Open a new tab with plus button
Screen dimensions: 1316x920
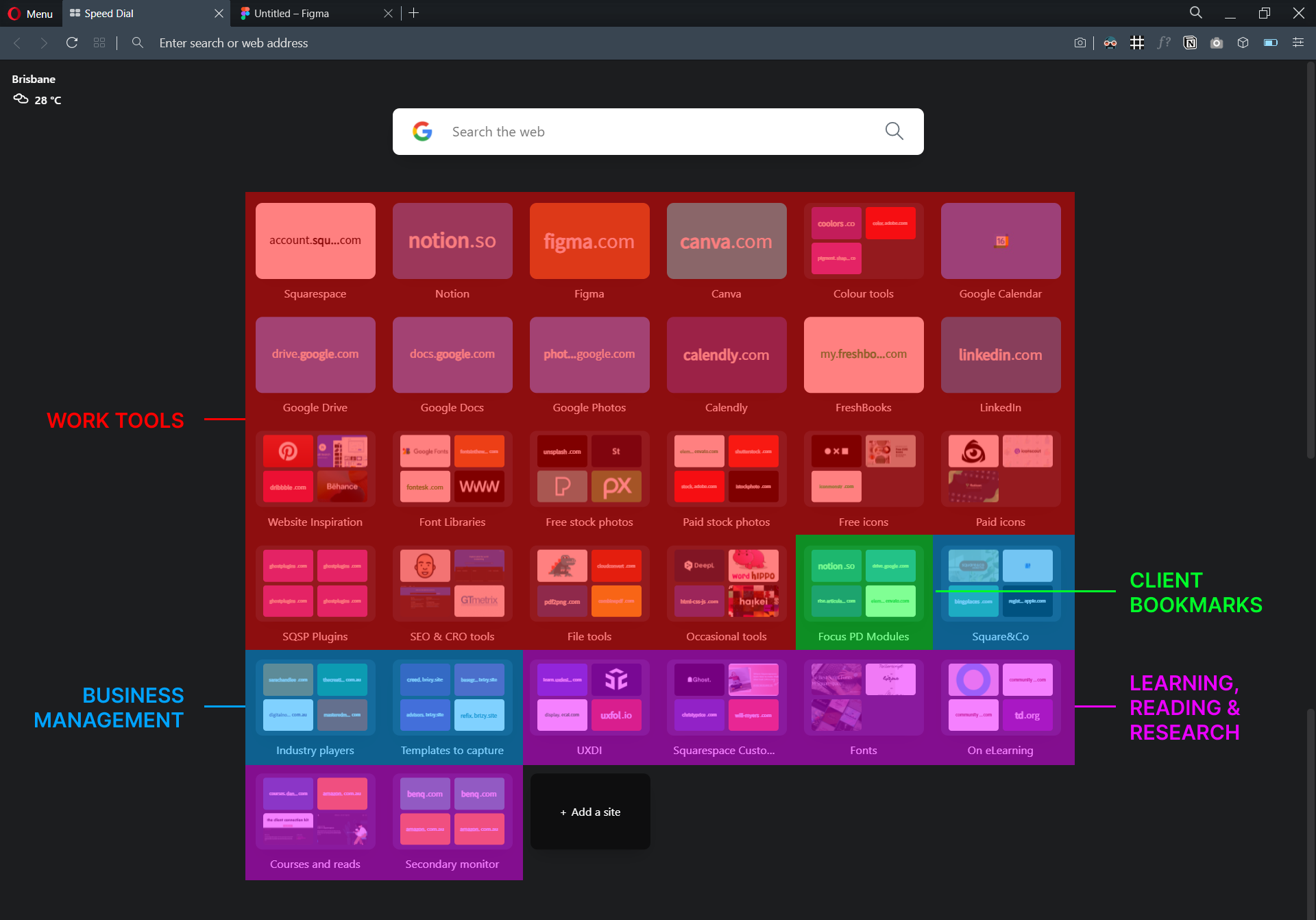(x=413, y=13)
